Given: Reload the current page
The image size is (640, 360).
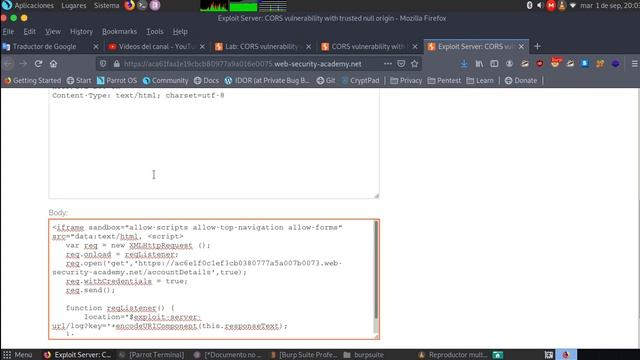Looking at the screenshot, I should click(x=38, y=64).
